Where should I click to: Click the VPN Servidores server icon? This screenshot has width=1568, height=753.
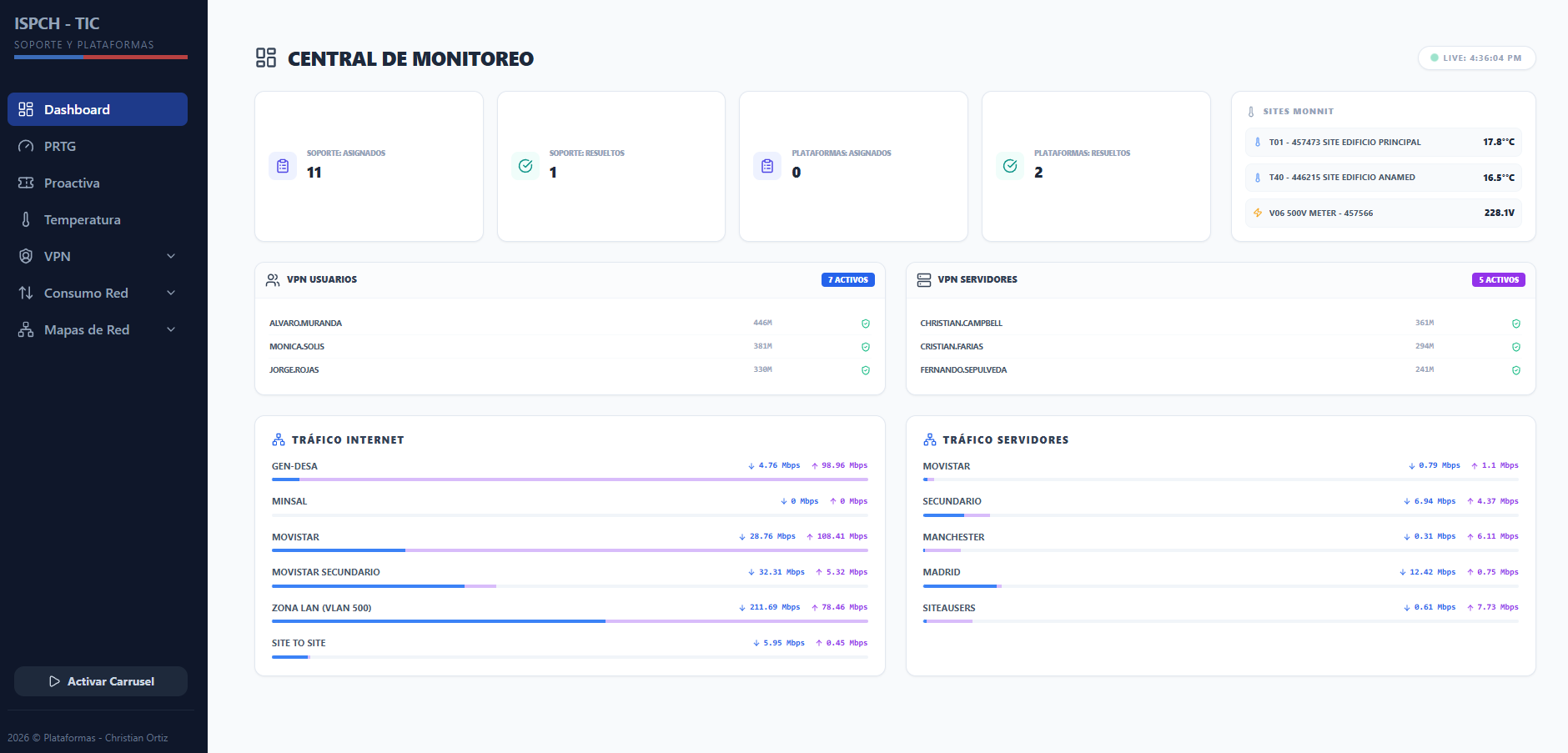[924, 280]
